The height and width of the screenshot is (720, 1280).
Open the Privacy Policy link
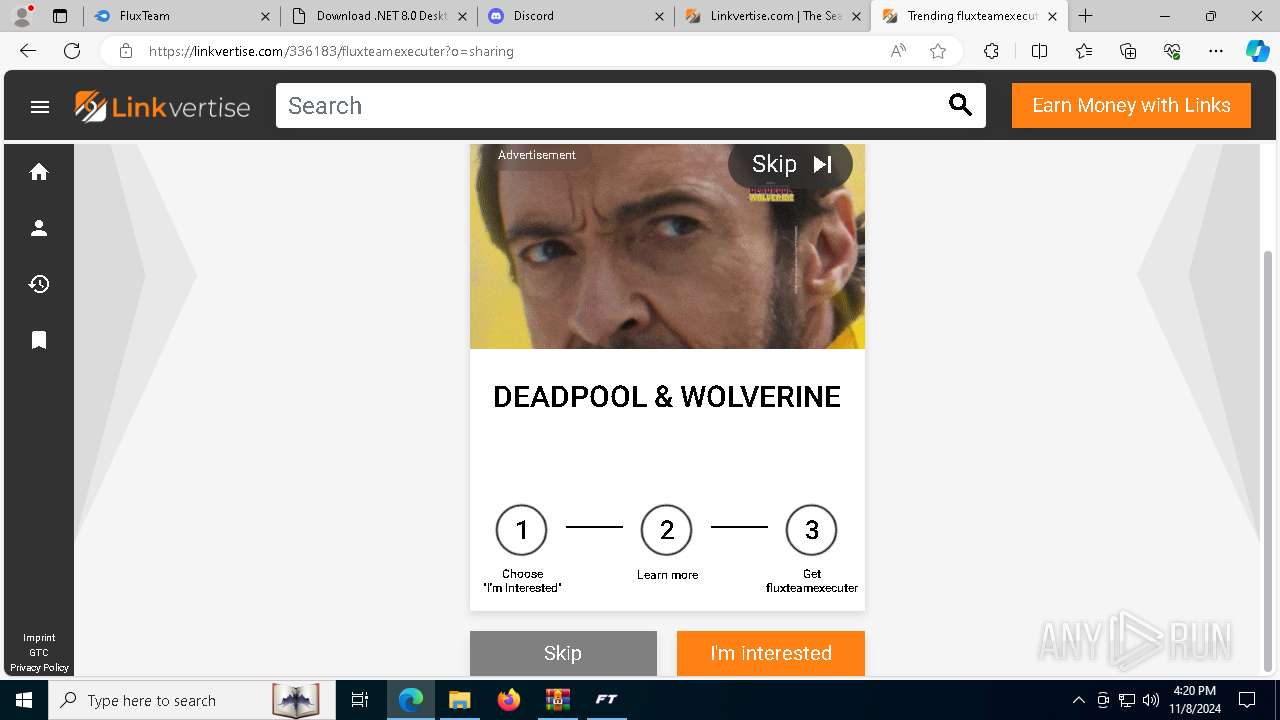(x=39, y=667)
